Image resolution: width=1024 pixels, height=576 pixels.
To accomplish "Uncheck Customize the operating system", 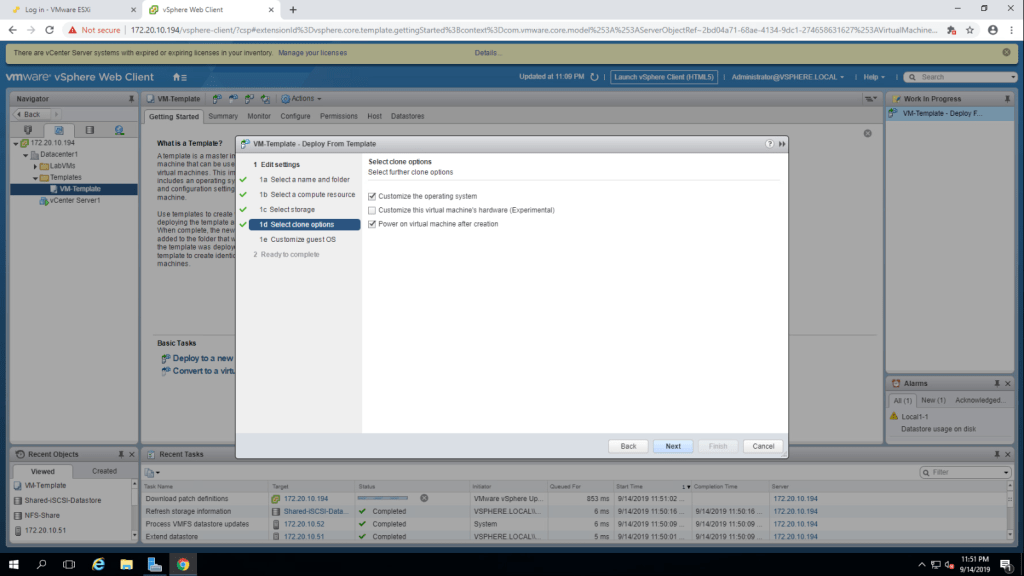I will (372, 196).
